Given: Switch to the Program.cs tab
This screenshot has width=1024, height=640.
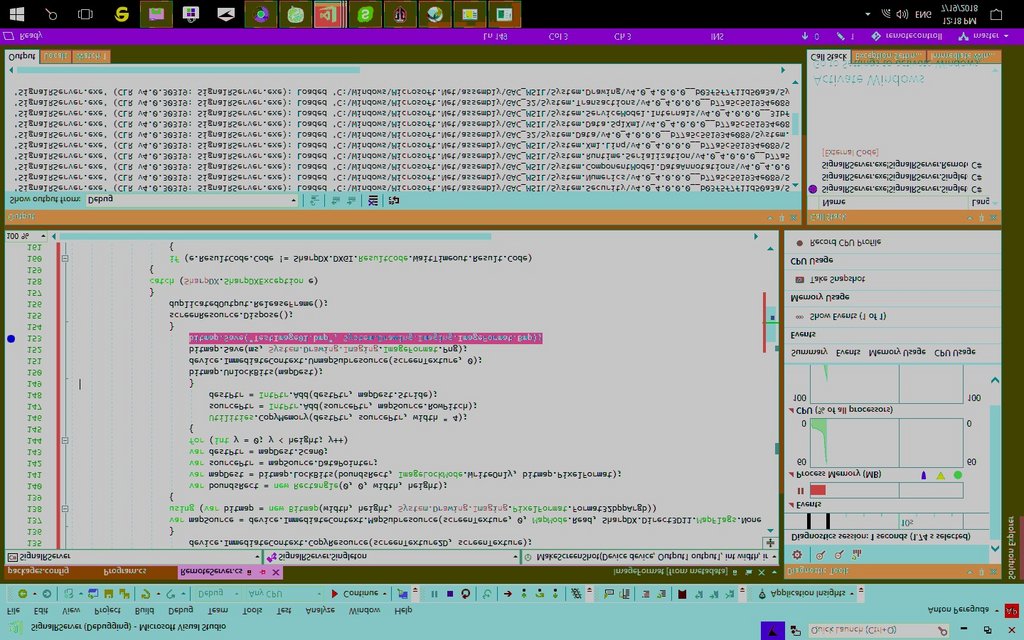Looking at the screenshot, I should click(x=125, y=571).
